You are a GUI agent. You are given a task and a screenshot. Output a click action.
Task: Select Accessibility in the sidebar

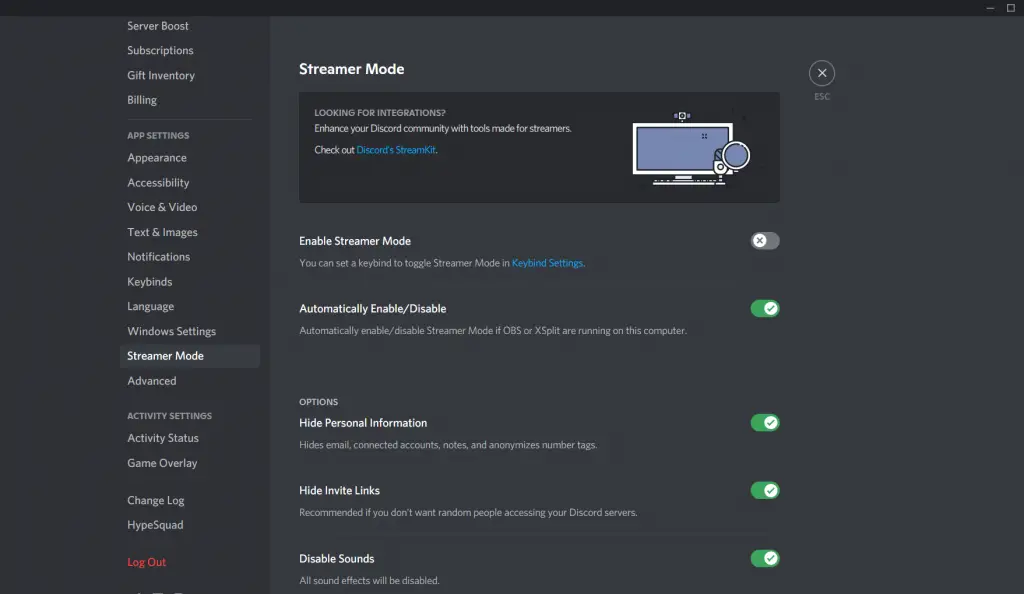pyautogui.click(x=158, y=183)
